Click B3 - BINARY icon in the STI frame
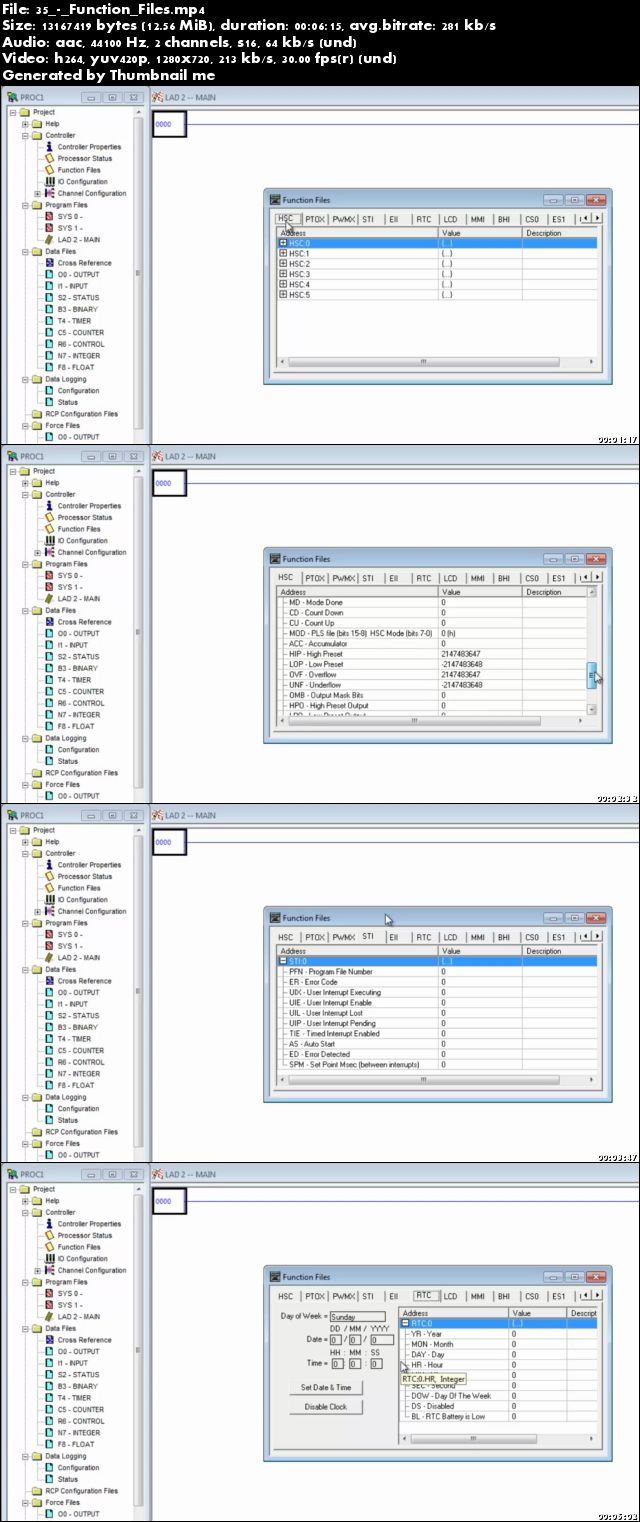This screenshot has height=1522, width=640. [50, 1027]
